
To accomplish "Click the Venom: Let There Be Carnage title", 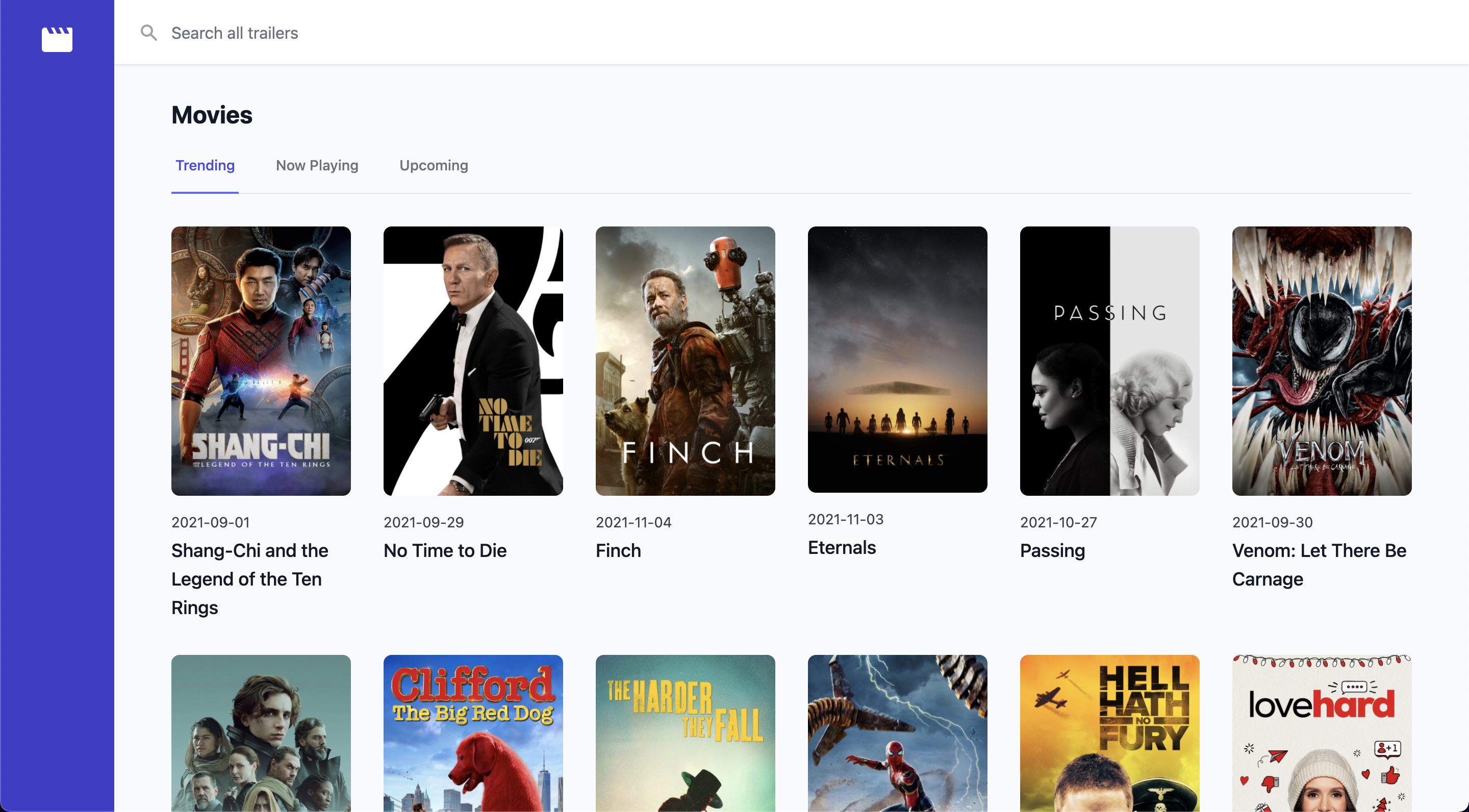I will pyautogui.click(x=1319, y=565).
